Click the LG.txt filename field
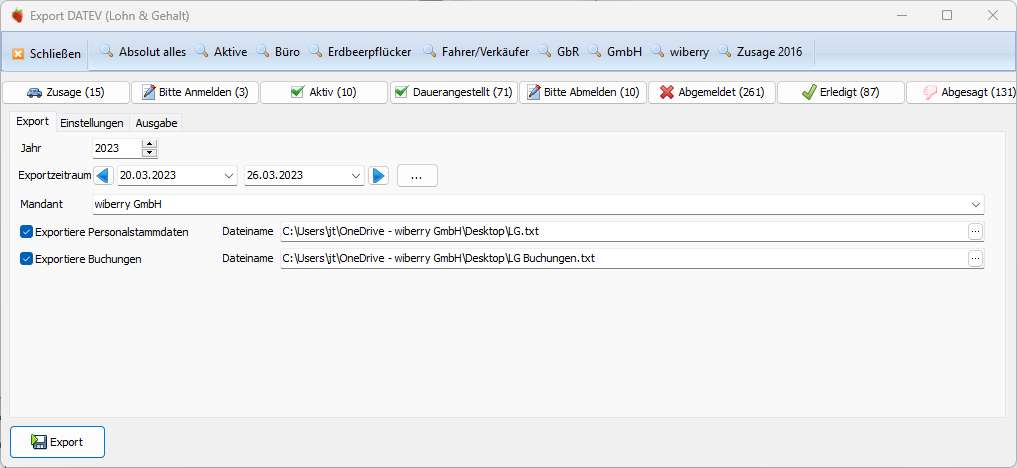The height and width of the screenshot is (468, 1017). [x=623, y=231]
